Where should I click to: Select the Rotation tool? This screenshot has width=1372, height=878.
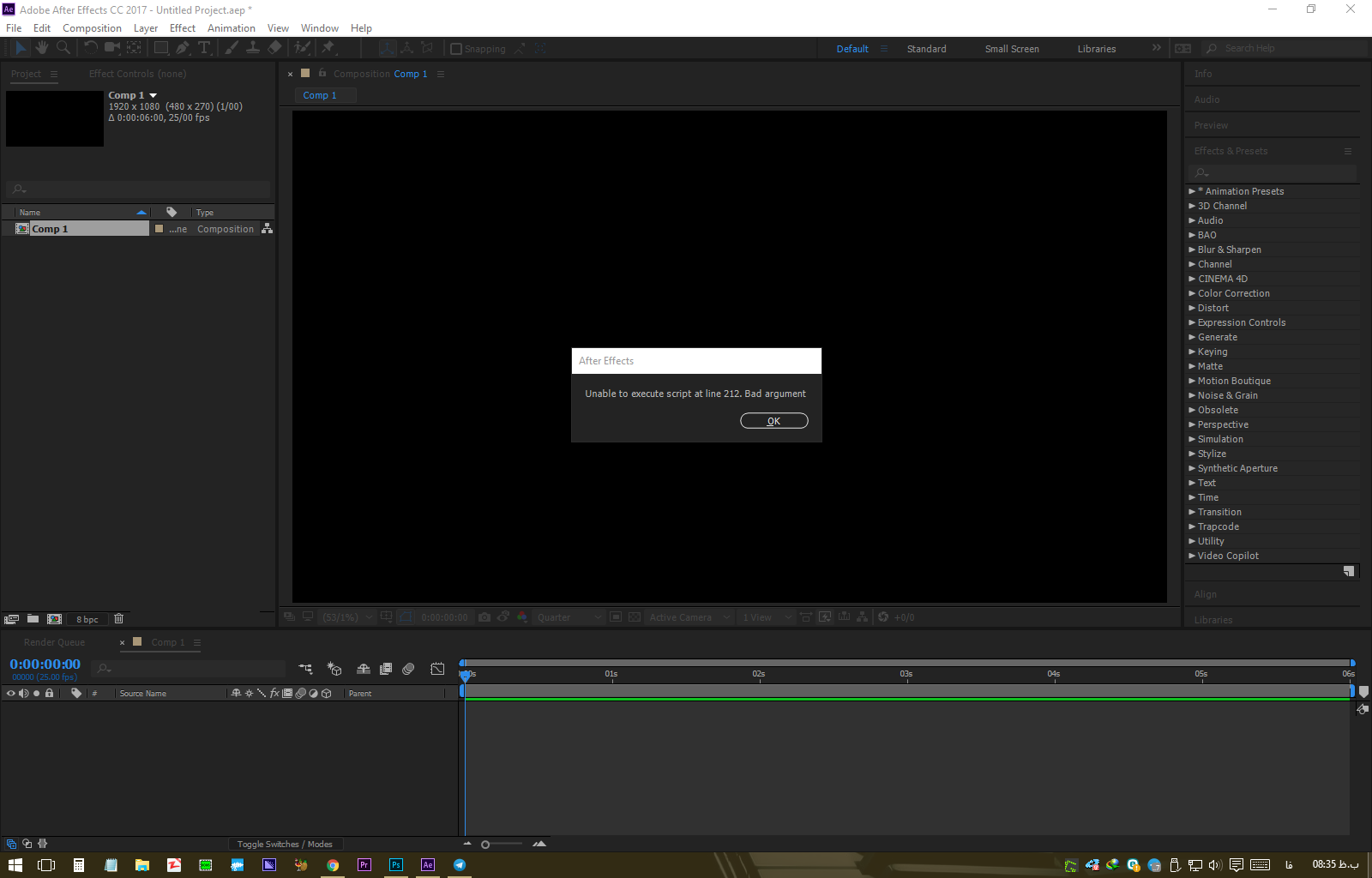tap(90, 48)
